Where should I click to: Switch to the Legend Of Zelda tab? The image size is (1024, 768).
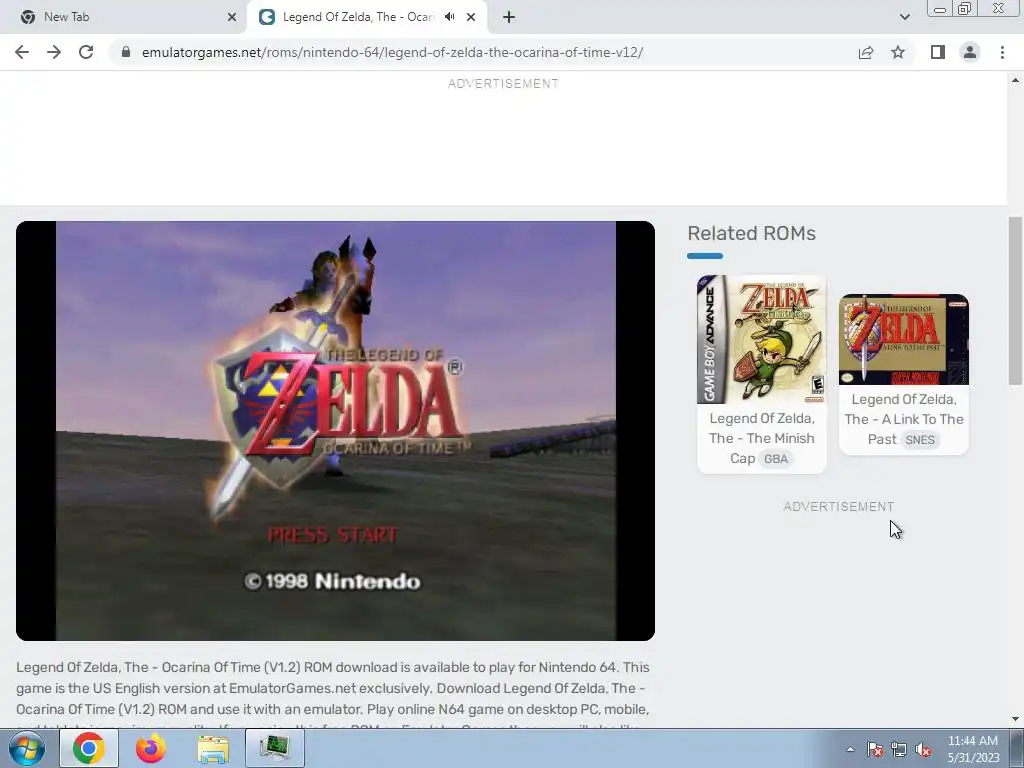367,17
